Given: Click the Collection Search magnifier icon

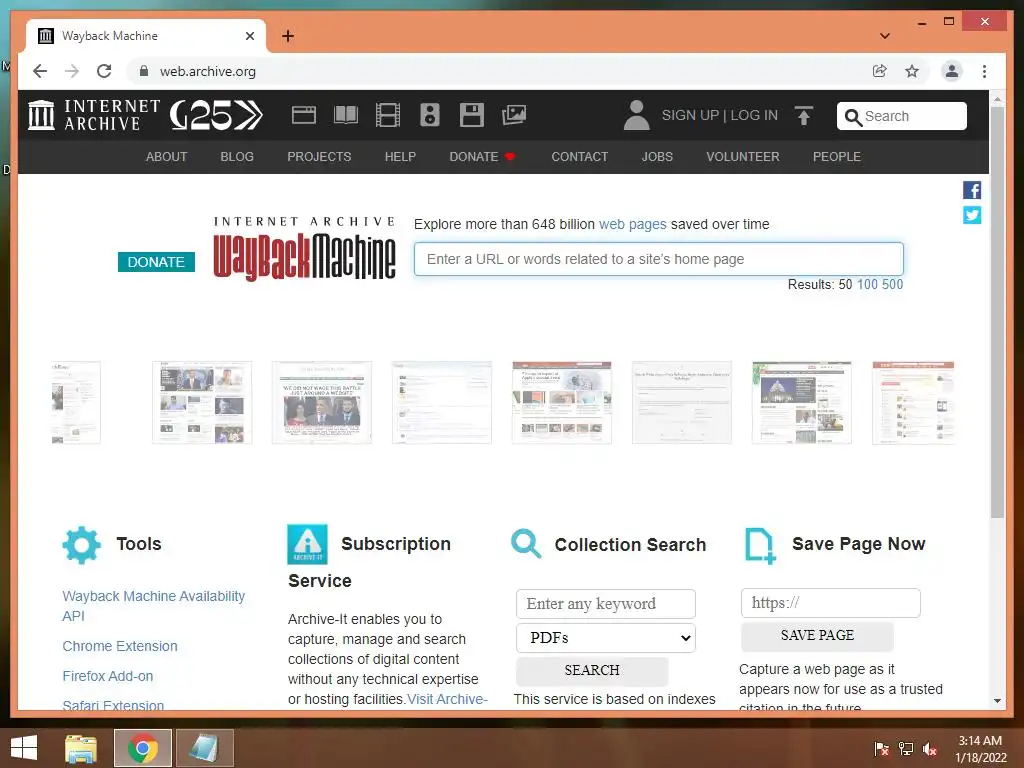Looking at the screenshot, I should (526, 543).
